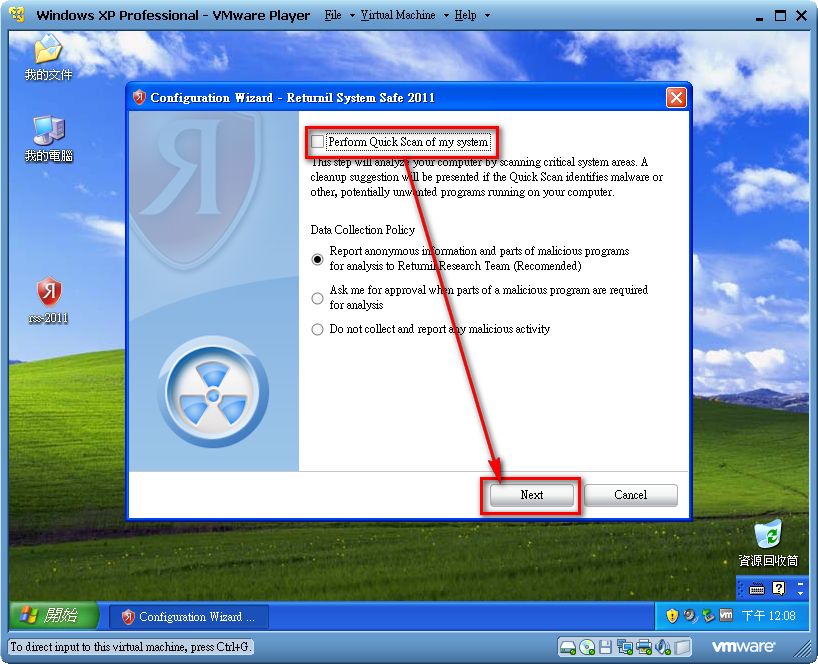Click the Next button in wizard
Viewport: 818px width, 664px height.
[x=532, y=495]
